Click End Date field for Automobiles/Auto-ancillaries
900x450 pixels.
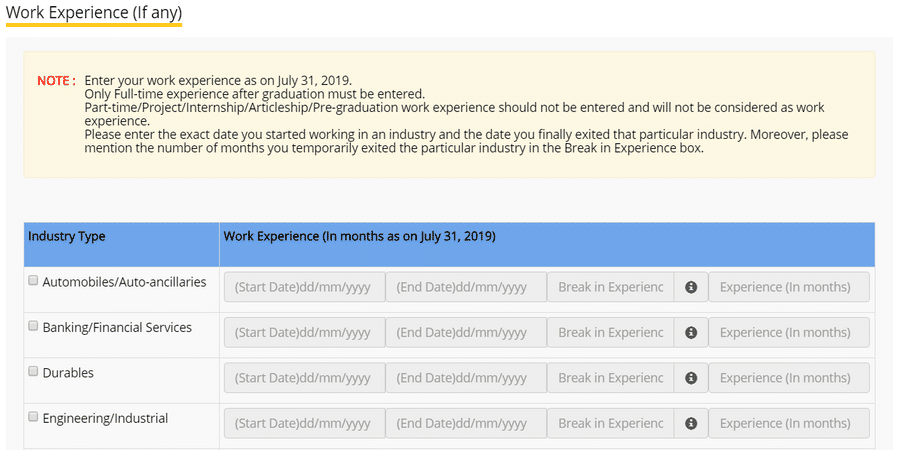pos(466,287)
